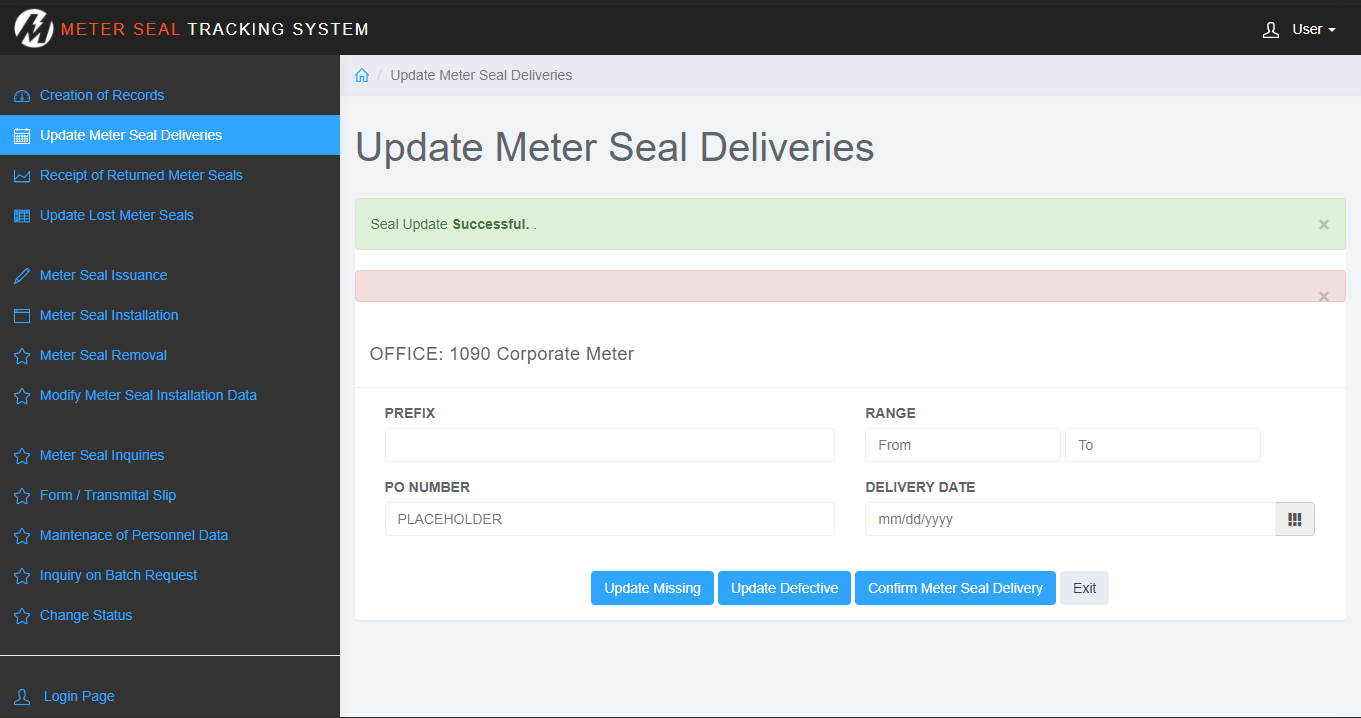
Task: Open Creation of Records page
Action: (102, 95)
